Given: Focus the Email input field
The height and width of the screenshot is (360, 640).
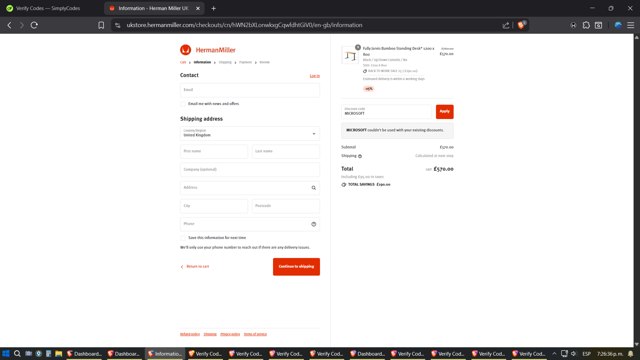Looking at the screenshot, I should (250, 90).
